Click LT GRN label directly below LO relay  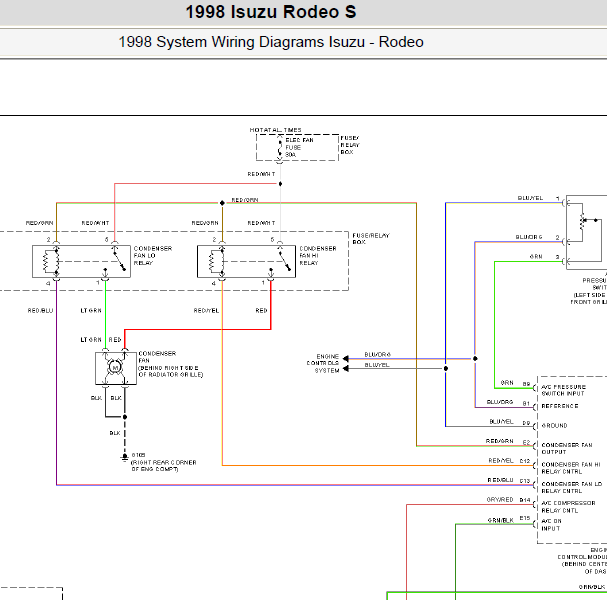click(91, 310)
